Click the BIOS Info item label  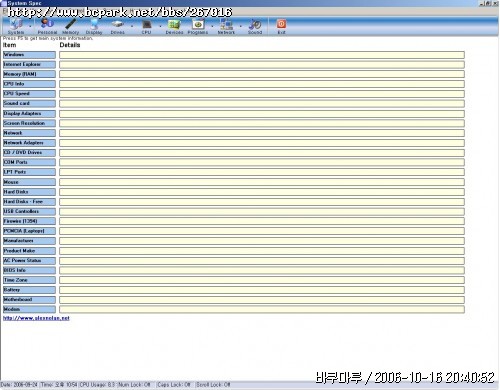click(x=29, y=270)
